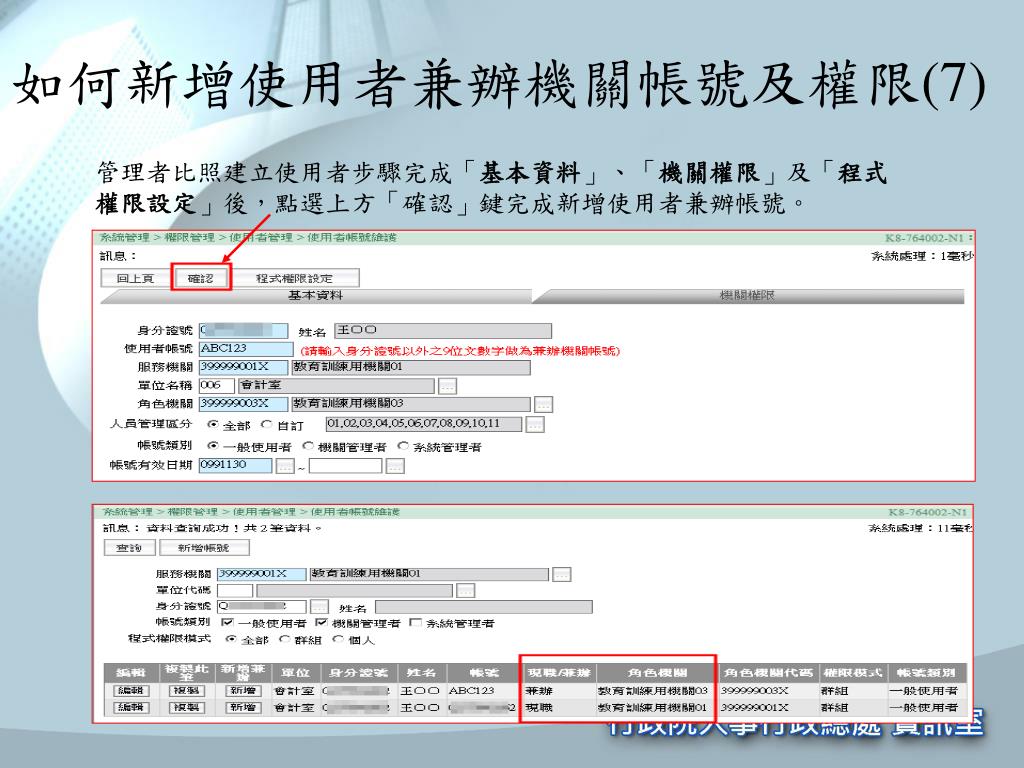The width and height of the screenshot is (1024, 768).
Task: Toggle 機關管理者 checkbox in query panel
Action: [x=321, y=623]
